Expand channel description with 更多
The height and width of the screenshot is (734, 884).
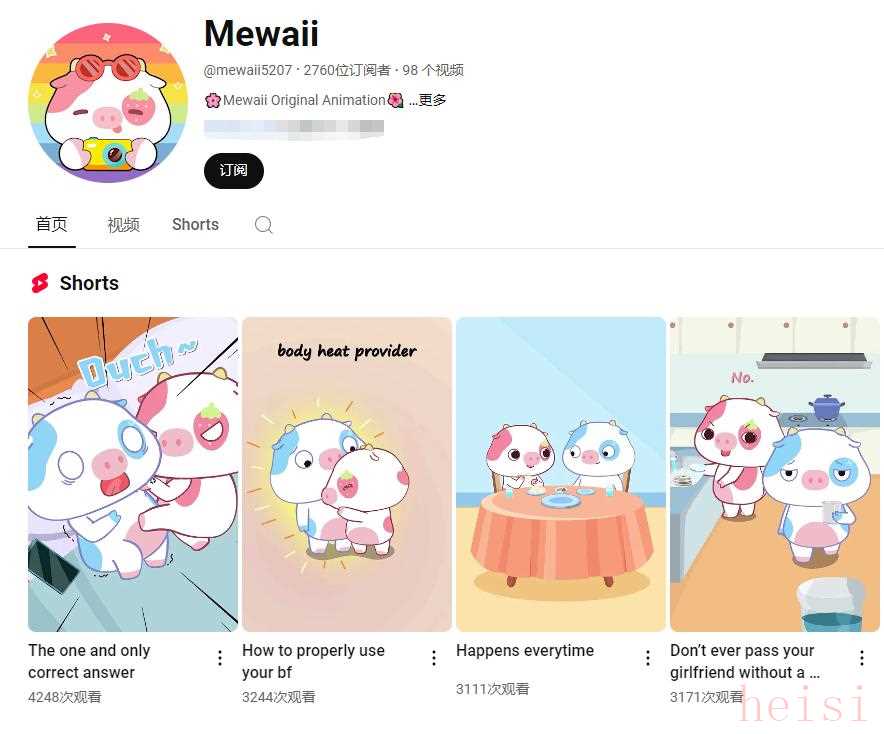[x=427, y=100]
